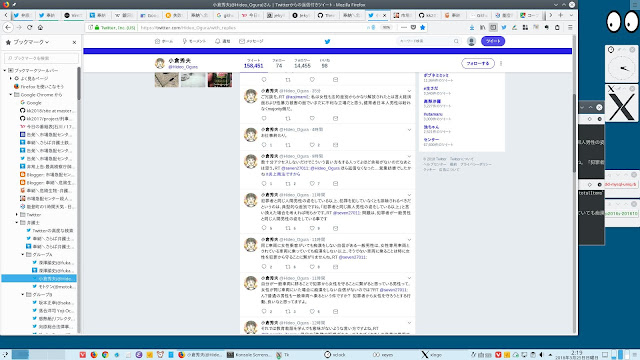The width and height of the screenshot is (640, 360).
Task: Click the home icon in navigation bar
Action: (40, 27)
